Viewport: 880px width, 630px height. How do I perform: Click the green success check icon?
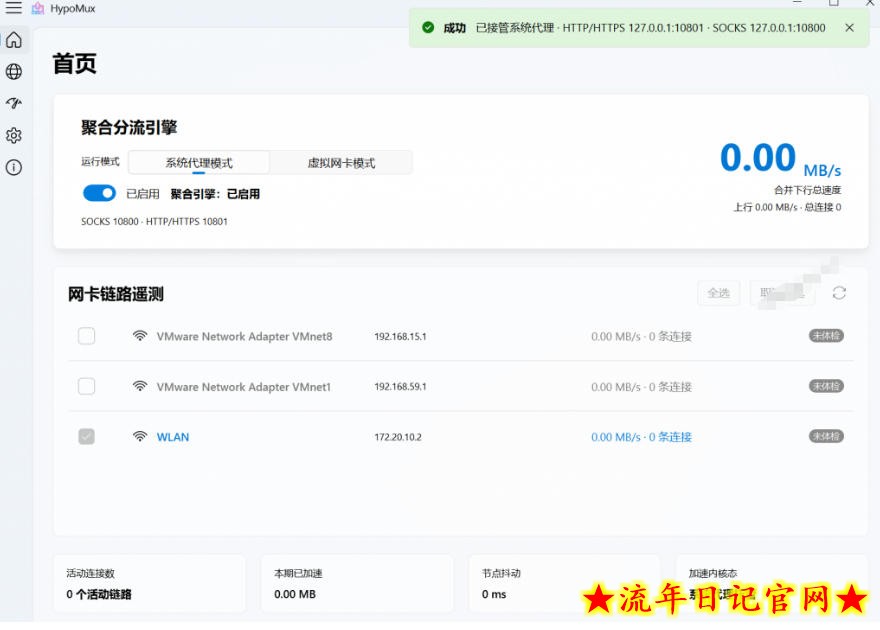(428, 27)
